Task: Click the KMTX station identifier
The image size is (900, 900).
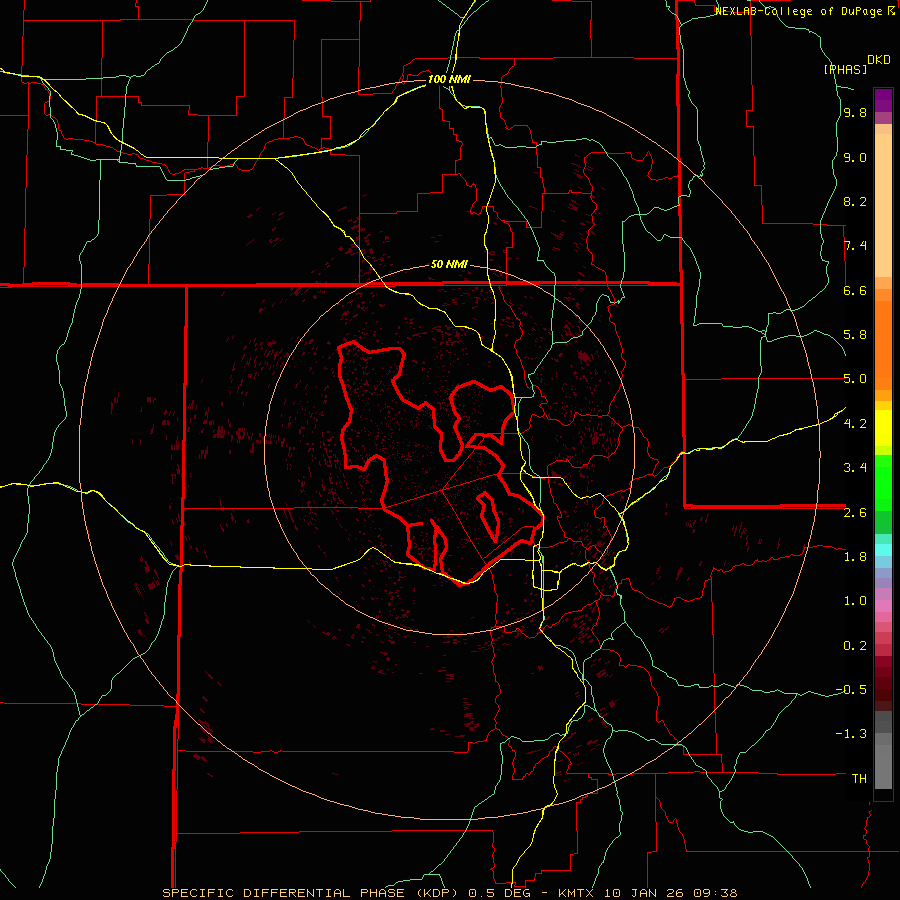Action: (578, 893)
